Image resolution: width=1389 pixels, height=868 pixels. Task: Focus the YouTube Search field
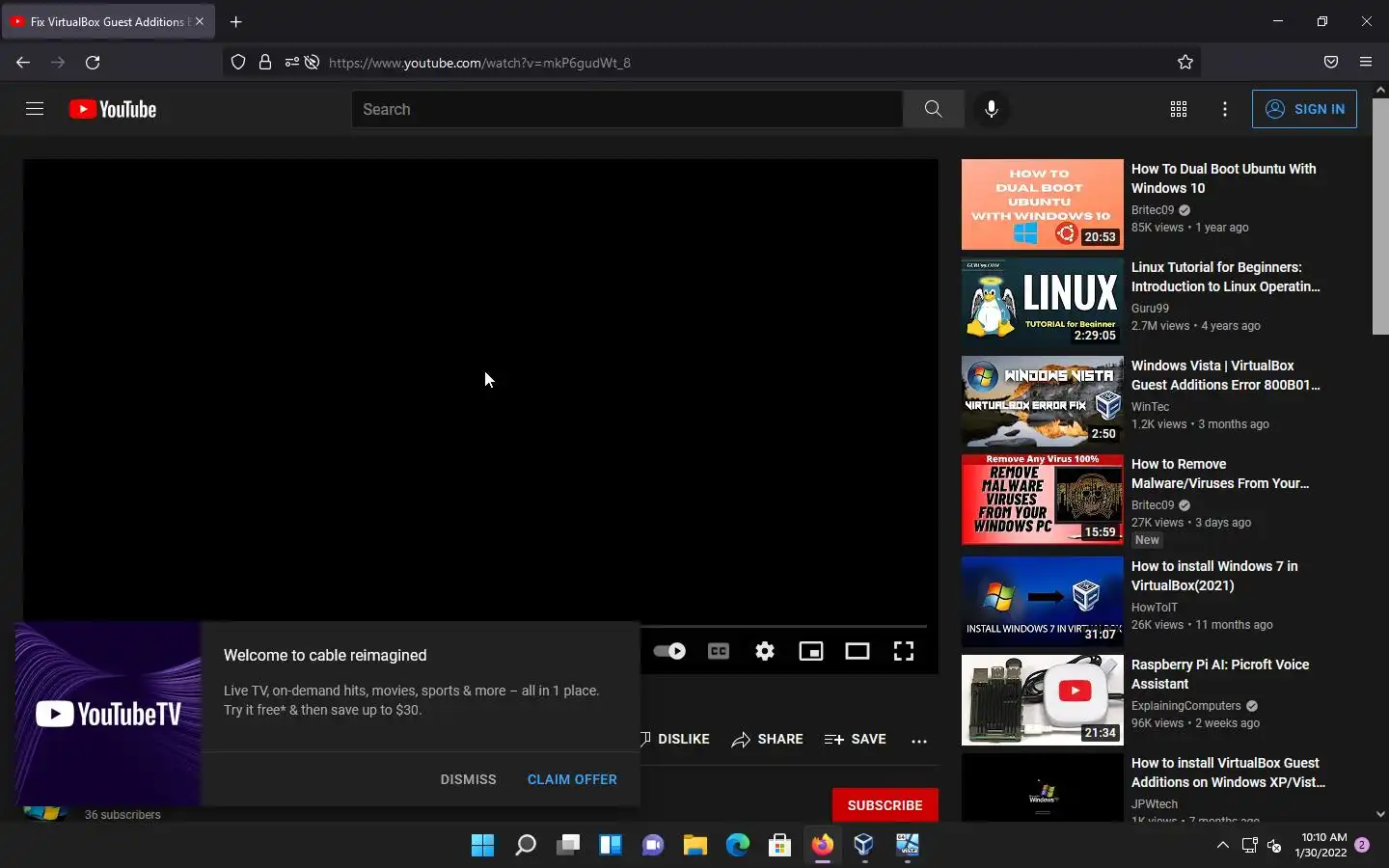tap(627, 109)
